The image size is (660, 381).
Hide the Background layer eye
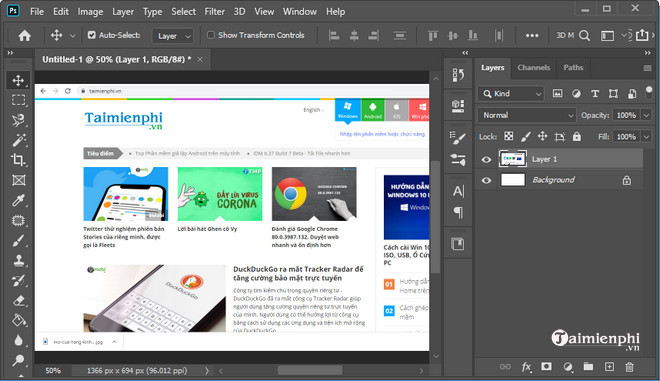[x=486, y=181]
